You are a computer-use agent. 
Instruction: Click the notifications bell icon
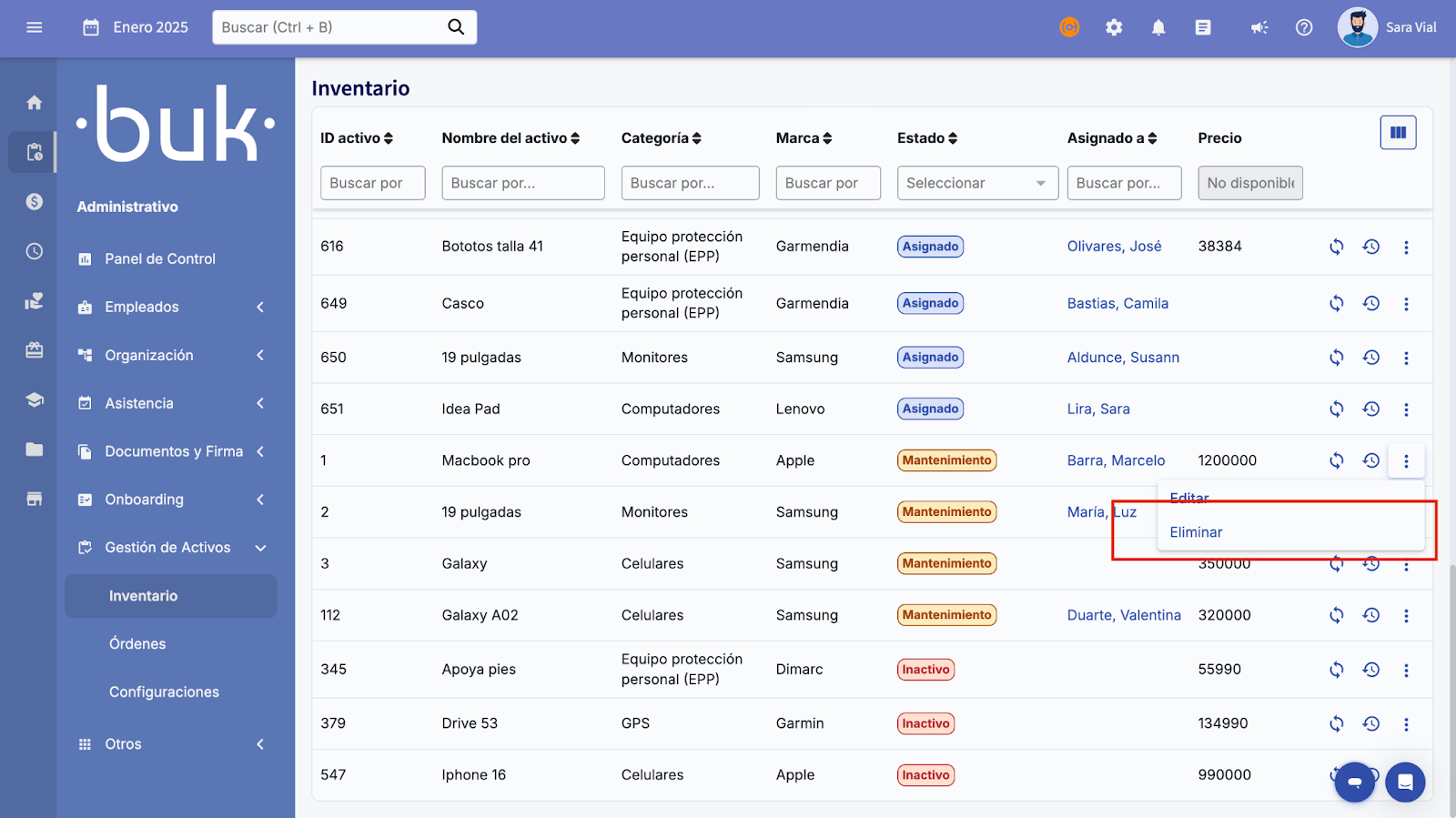tap(1158, 27)
